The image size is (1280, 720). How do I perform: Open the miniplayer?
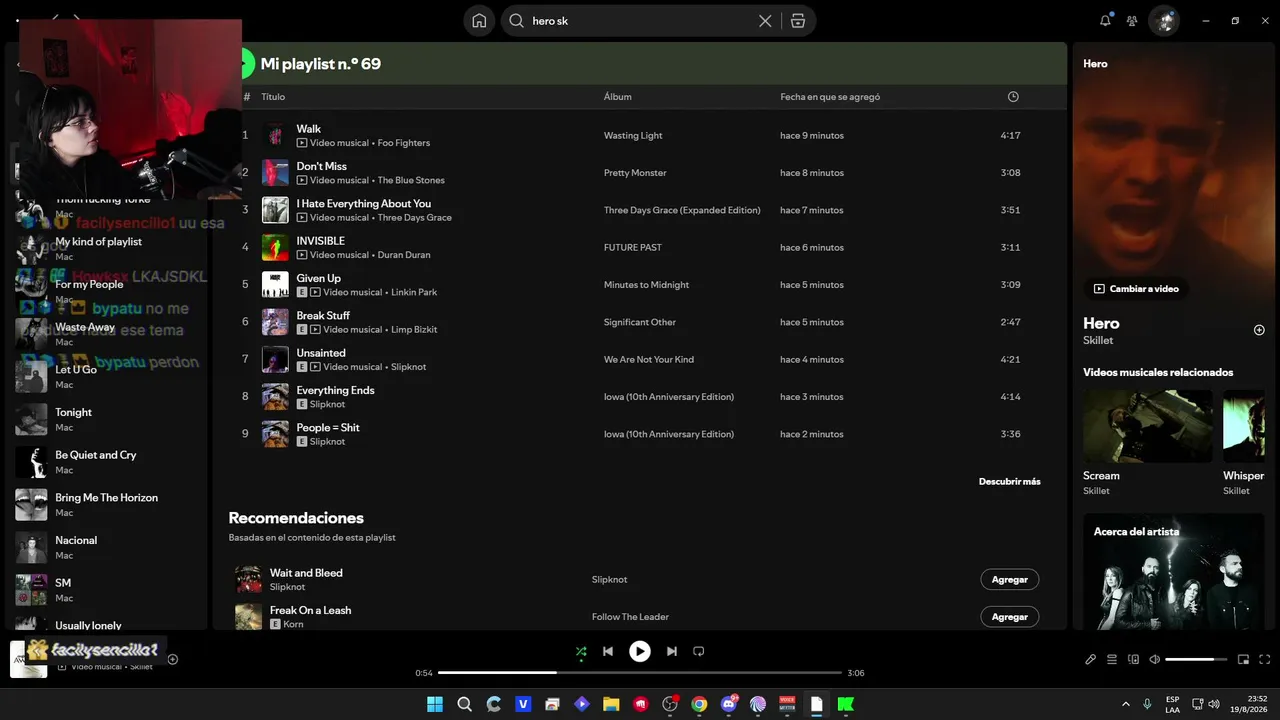tap(1244, 660)
